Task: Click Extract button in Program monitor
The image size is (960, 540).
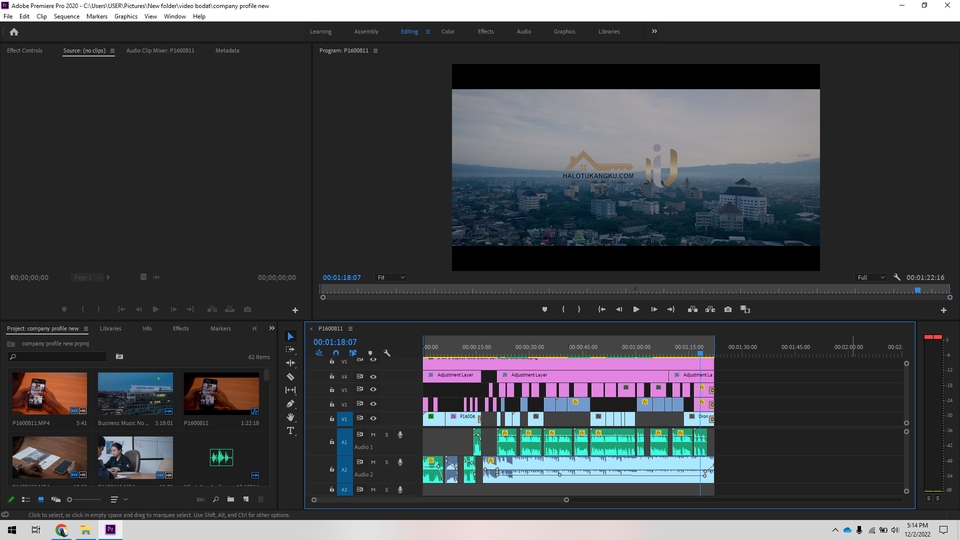Action: coord(710,310)
